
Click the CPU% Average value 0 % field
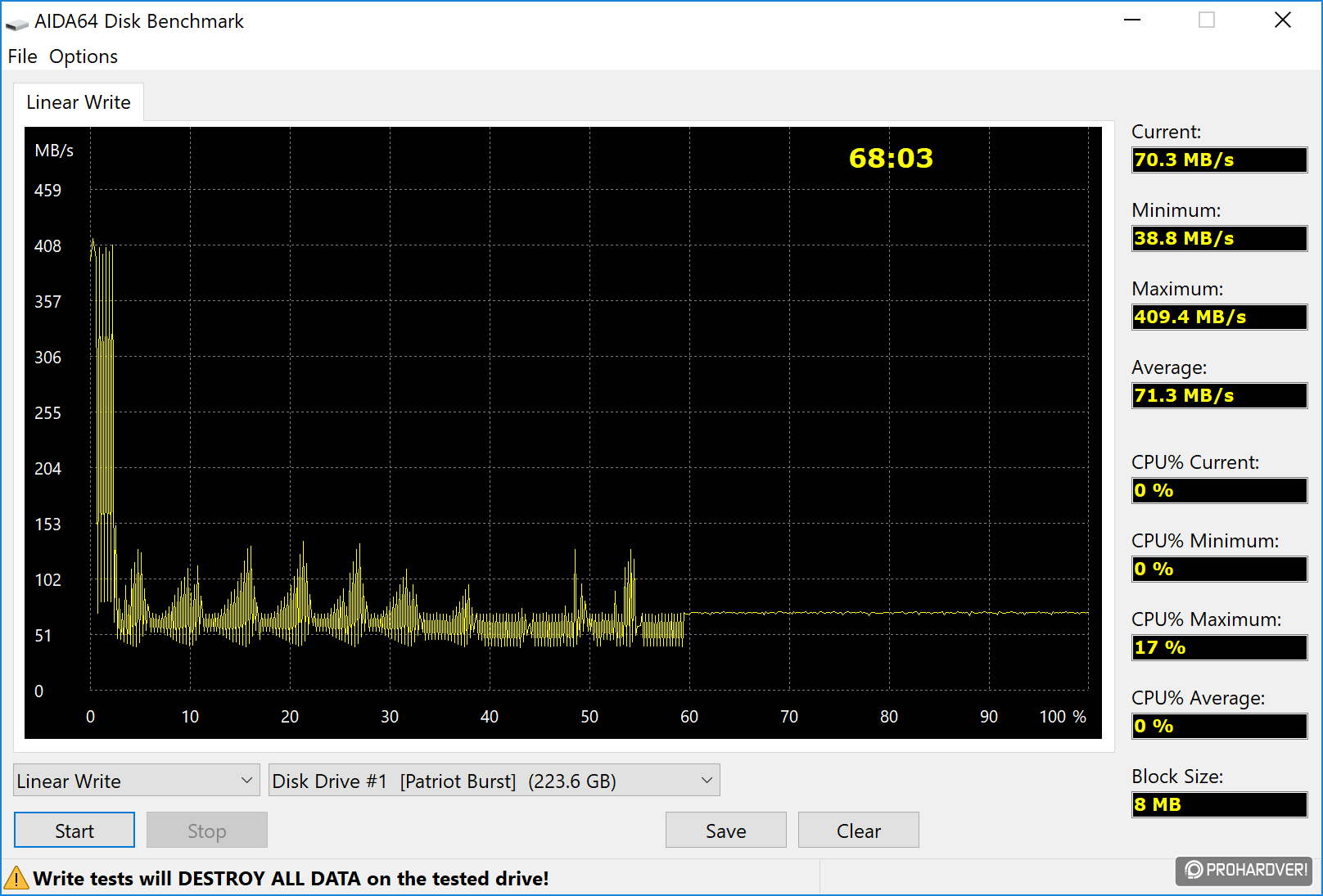(1219, 726)
